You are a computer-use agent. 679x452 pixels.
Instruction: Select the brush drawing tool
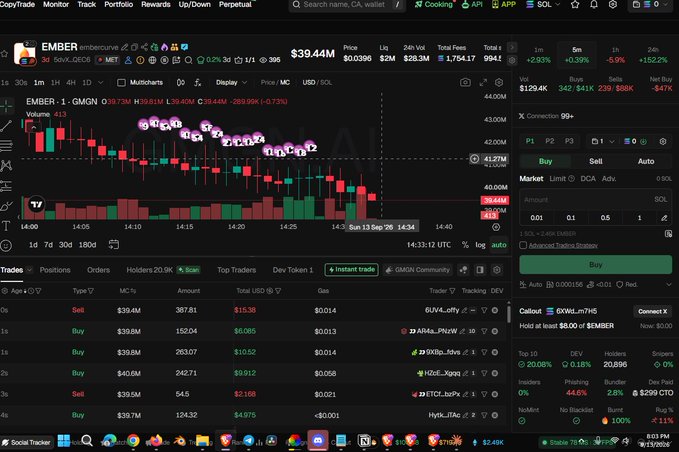[6, 206]
